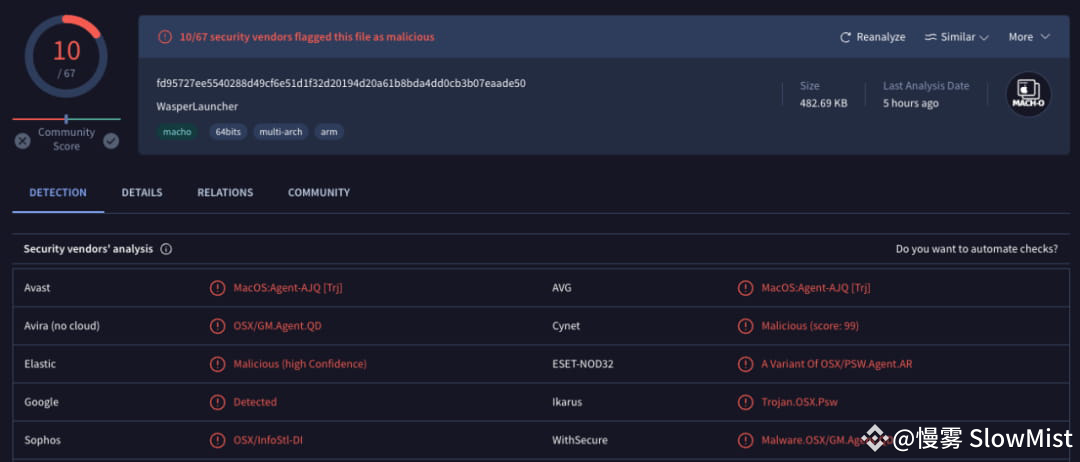Vote positive with community checkmark icon
This screenshot has height=462, width=1080.
[x=111, y=141]
